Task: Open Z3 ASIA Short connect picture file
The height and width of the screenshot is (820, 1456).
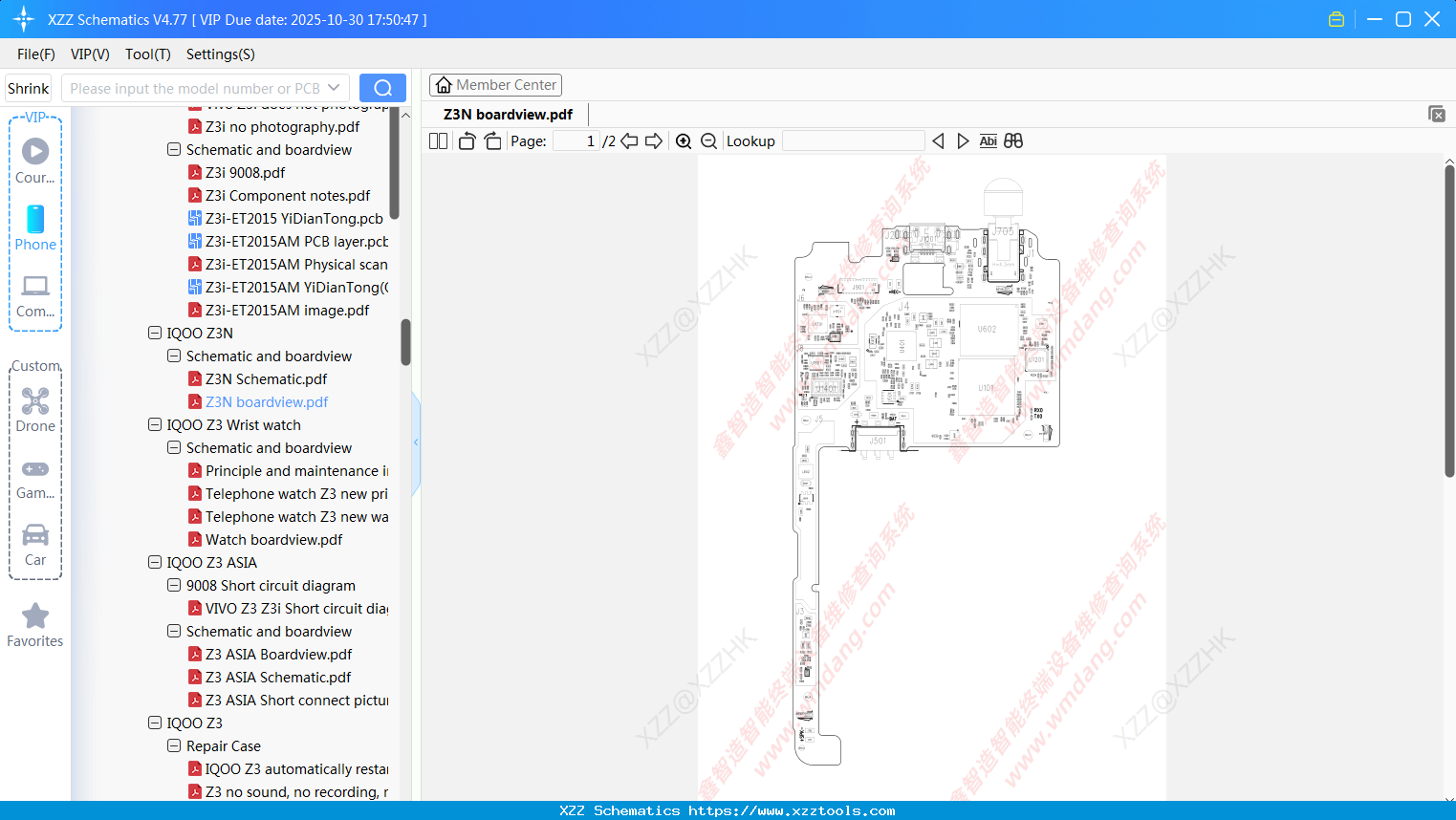Action: click(296, 701)
